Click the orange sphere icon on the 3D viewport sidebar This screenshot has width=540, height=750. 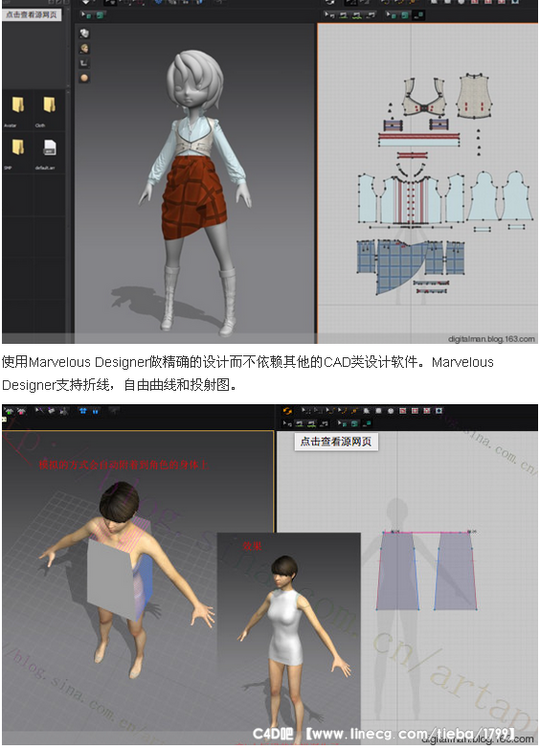84,77
